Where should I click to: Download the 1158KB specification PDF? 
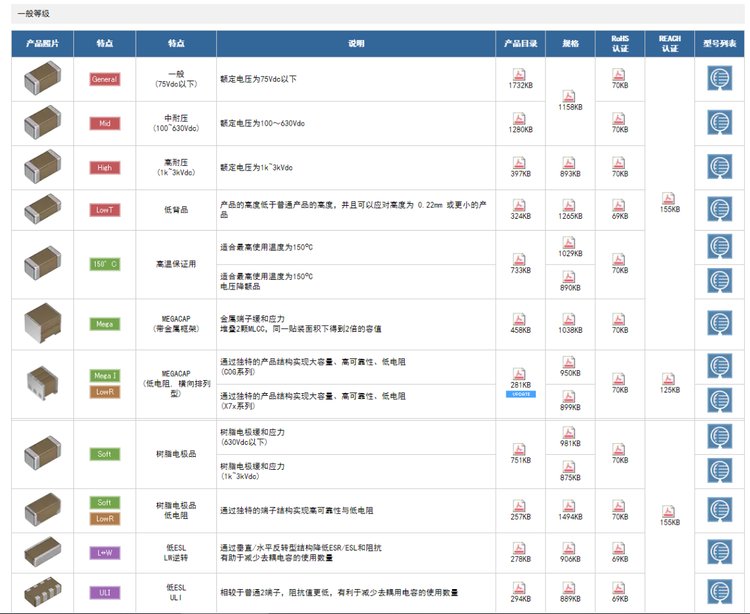(x=570, y=94)
